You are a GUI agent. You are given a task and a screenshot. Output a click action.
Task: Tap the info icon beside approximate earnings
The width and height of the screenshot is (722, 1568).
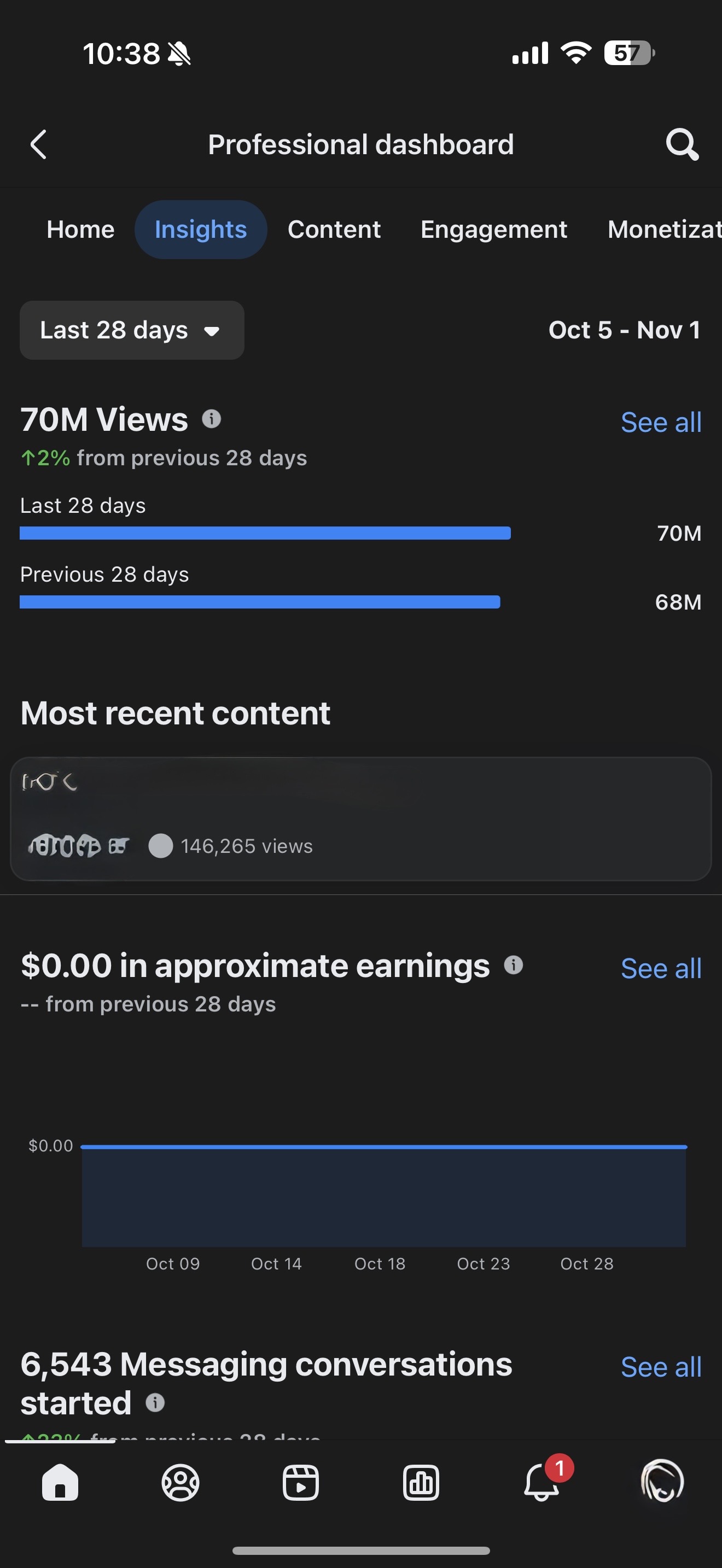[513, 965]
